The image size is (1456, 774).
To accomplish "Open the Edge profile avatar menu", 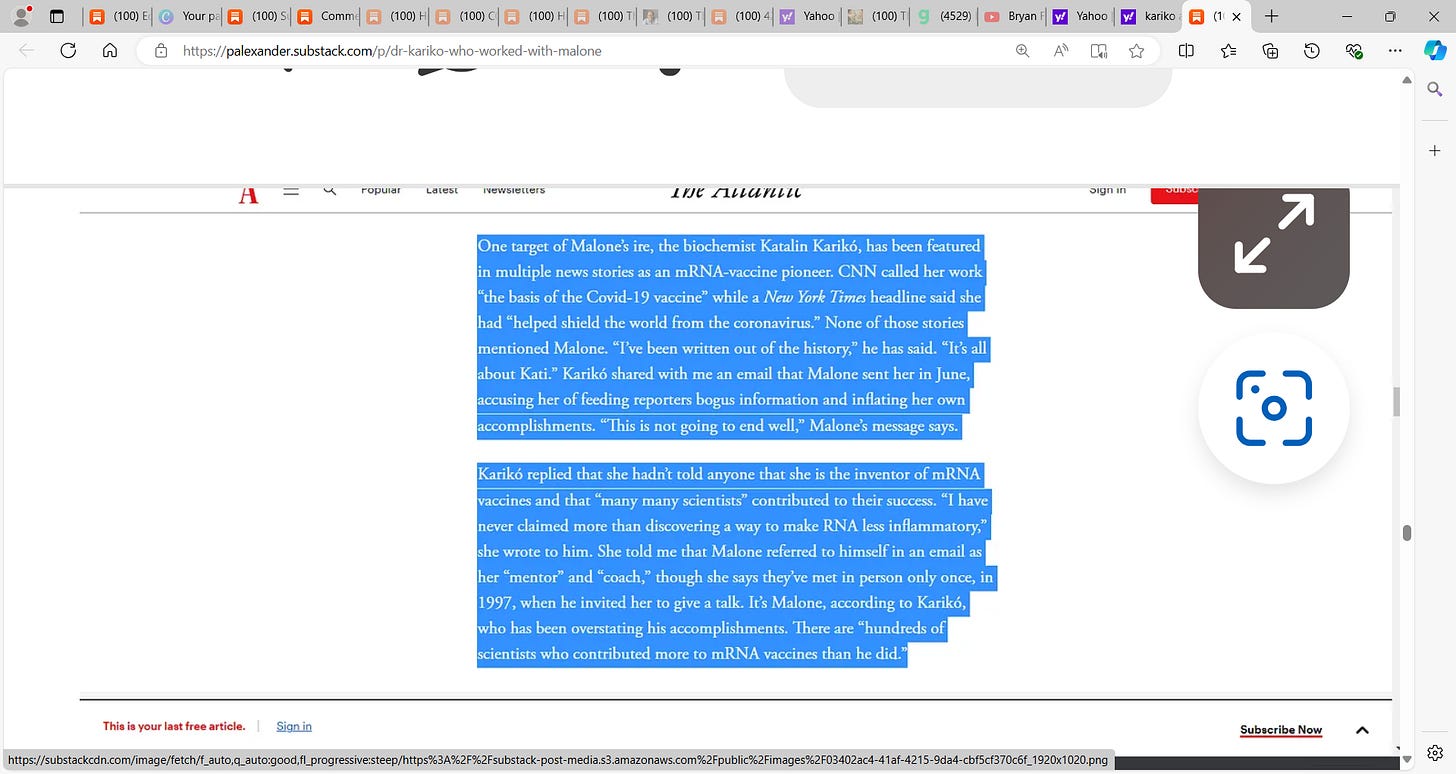I will pyautogui.click(x=21, y=16).
